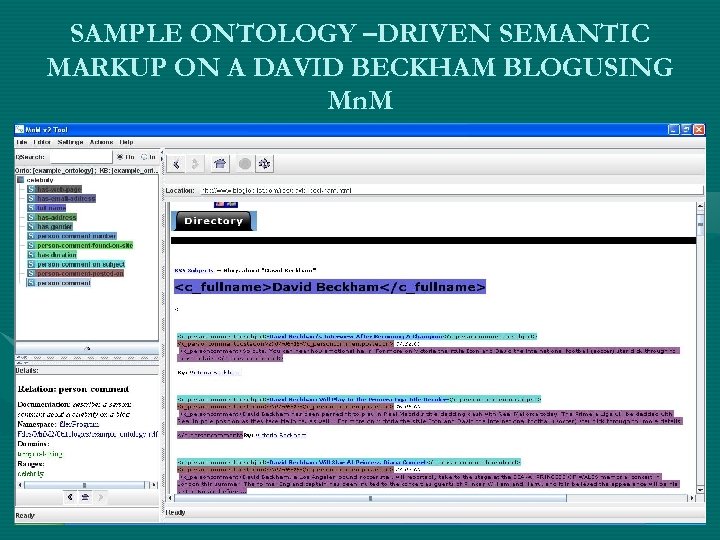Viewport: 720px width, 540px height.
Task: Click the celebrity range link in Details
Action: (x=31, y=473)
